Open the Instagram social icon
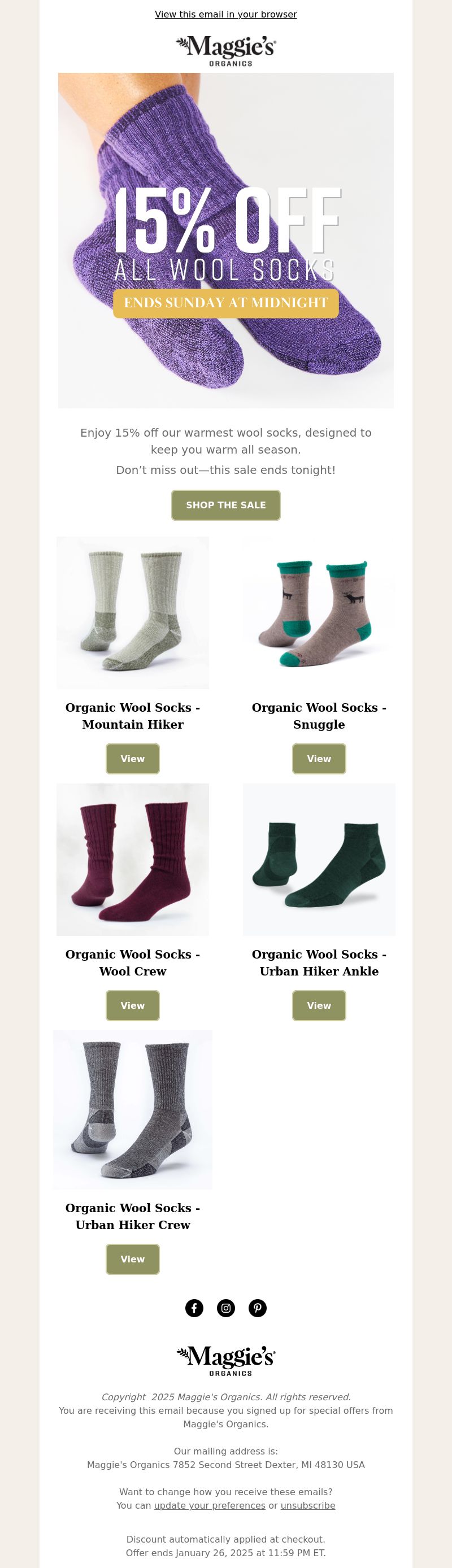The height and width of the screenshot is (1568, 452). [x=226, y=1308]
